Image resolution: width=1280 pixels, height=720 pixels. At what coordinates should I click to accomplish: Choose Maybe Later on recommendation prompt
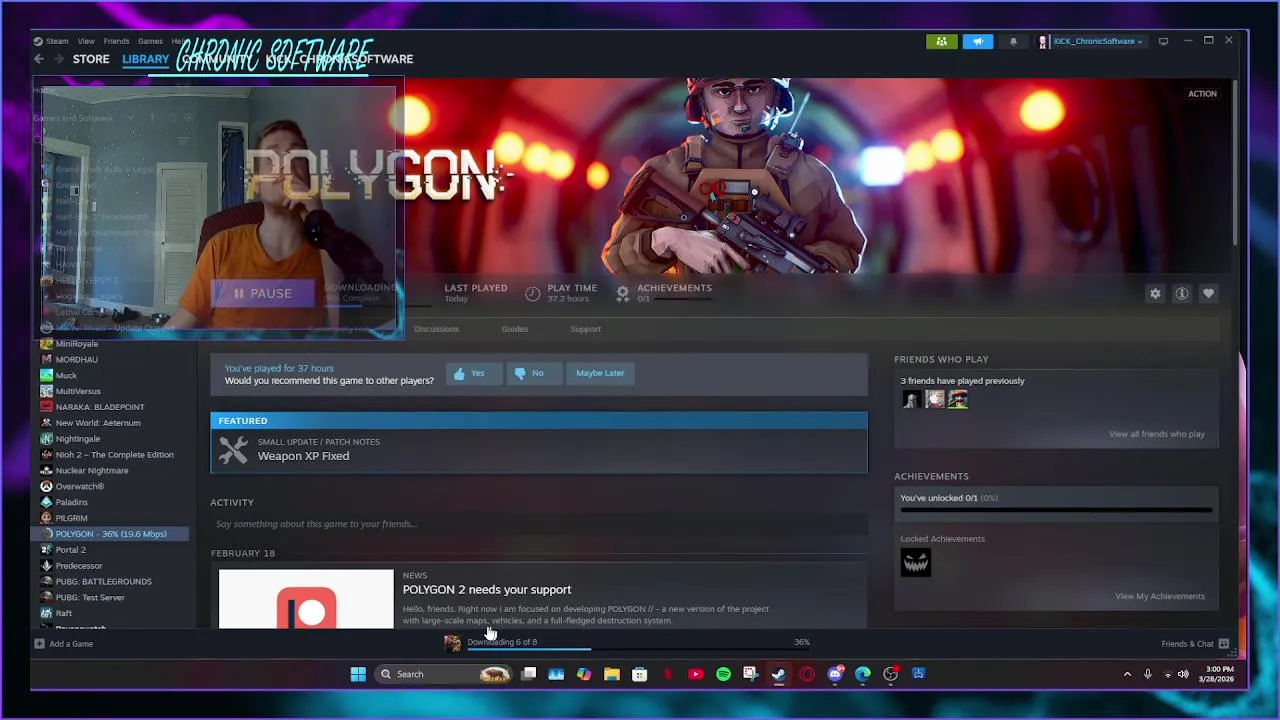click(600, 373)
